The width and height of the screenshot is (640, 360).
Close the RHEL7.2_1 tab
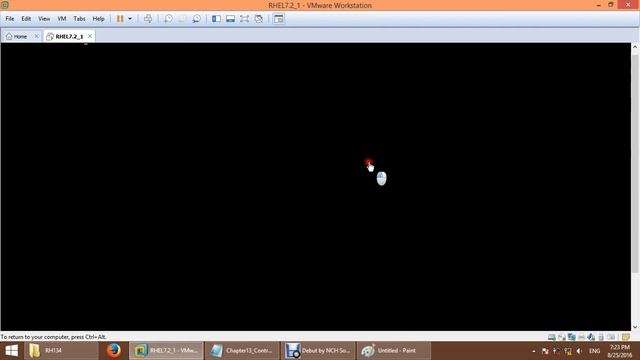pyautogui.click(x=90, y=36)
